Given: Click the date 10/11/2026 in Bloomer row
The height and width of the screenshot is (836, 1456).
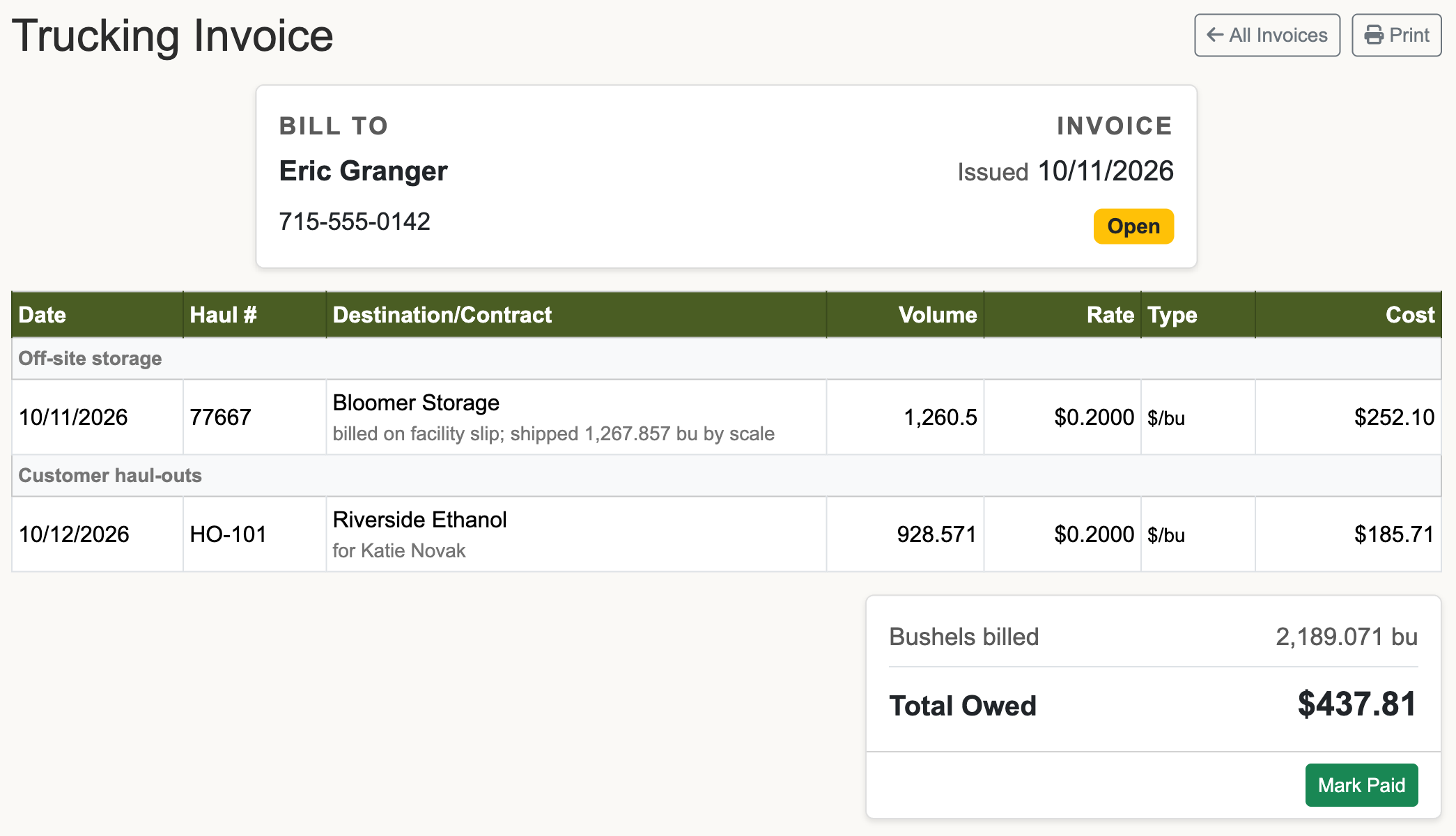Looking at the screenshot, I should pos(73,417).
